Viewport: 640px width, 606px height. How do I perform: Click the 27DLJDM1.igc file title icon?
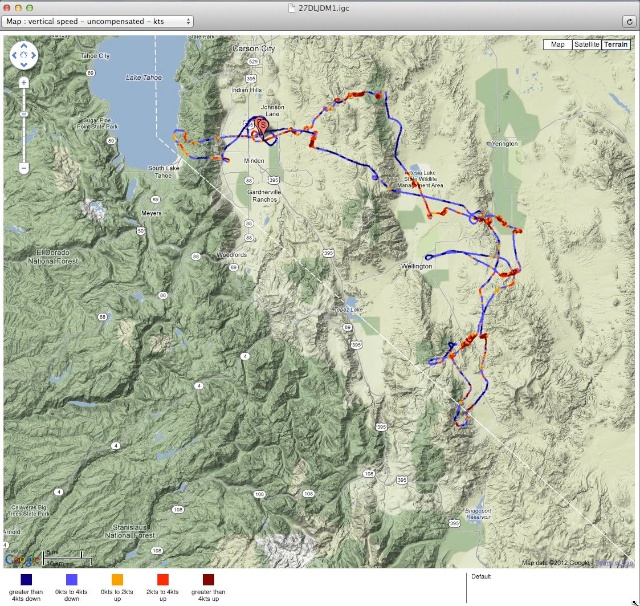pos(291,6)
